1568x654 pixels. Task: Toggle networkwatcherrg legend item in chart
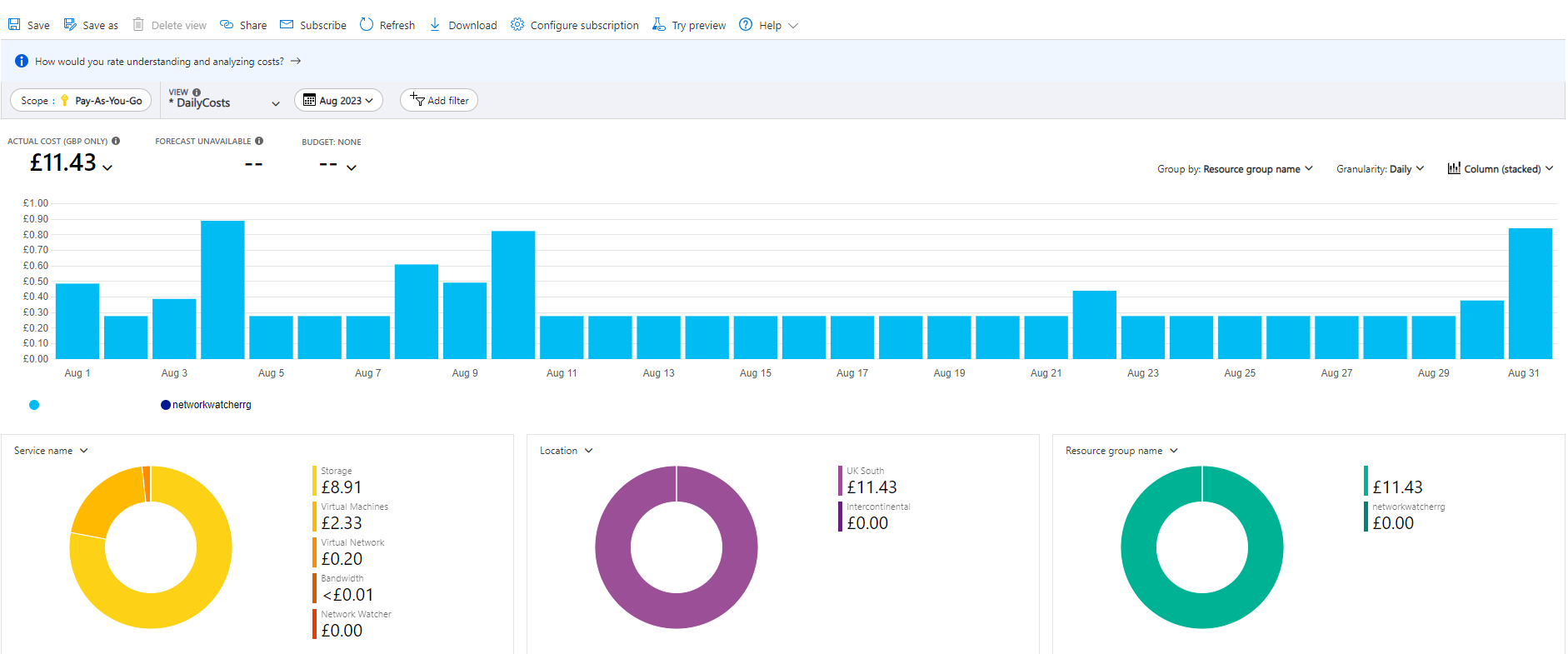tap(206, 405)
